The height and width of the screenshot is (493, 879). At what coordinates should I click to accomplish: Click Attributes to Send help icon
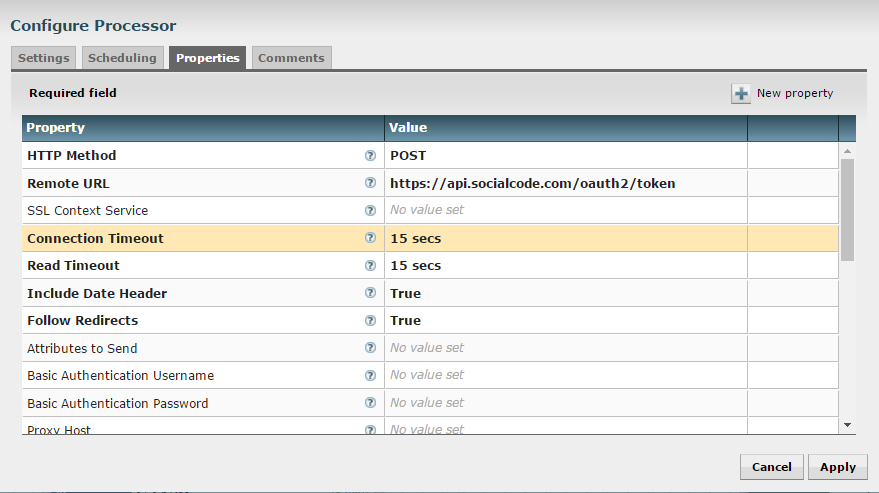point(370,348)
